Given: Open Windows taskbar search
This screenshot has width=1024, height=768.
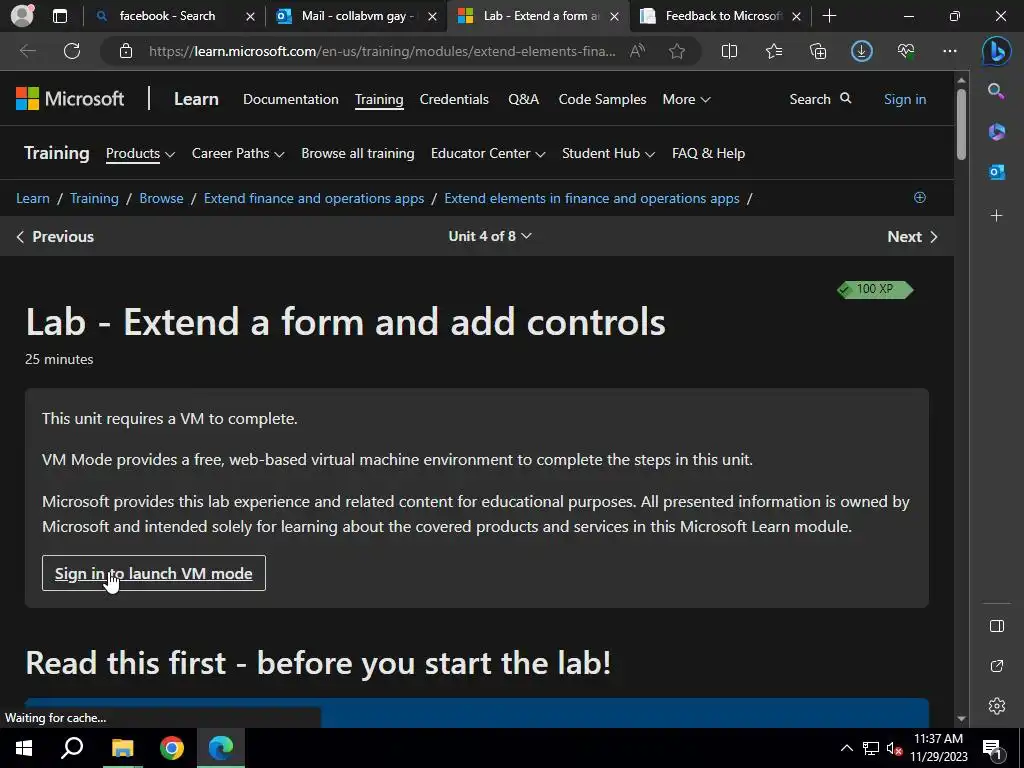Looking at the screenshot, I should 72,748.
